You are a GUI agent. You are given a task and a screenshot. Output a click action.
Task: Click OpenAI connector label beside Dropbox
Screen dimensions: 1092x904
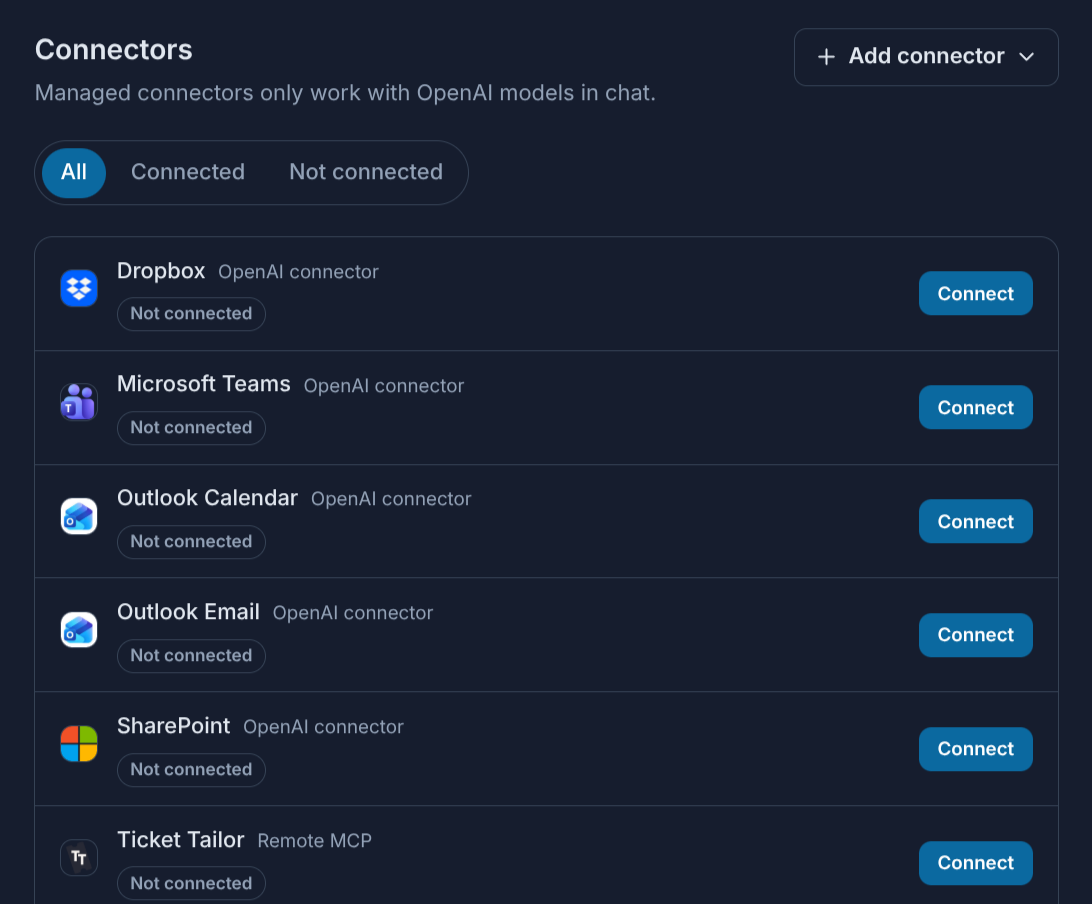(299, 272)
